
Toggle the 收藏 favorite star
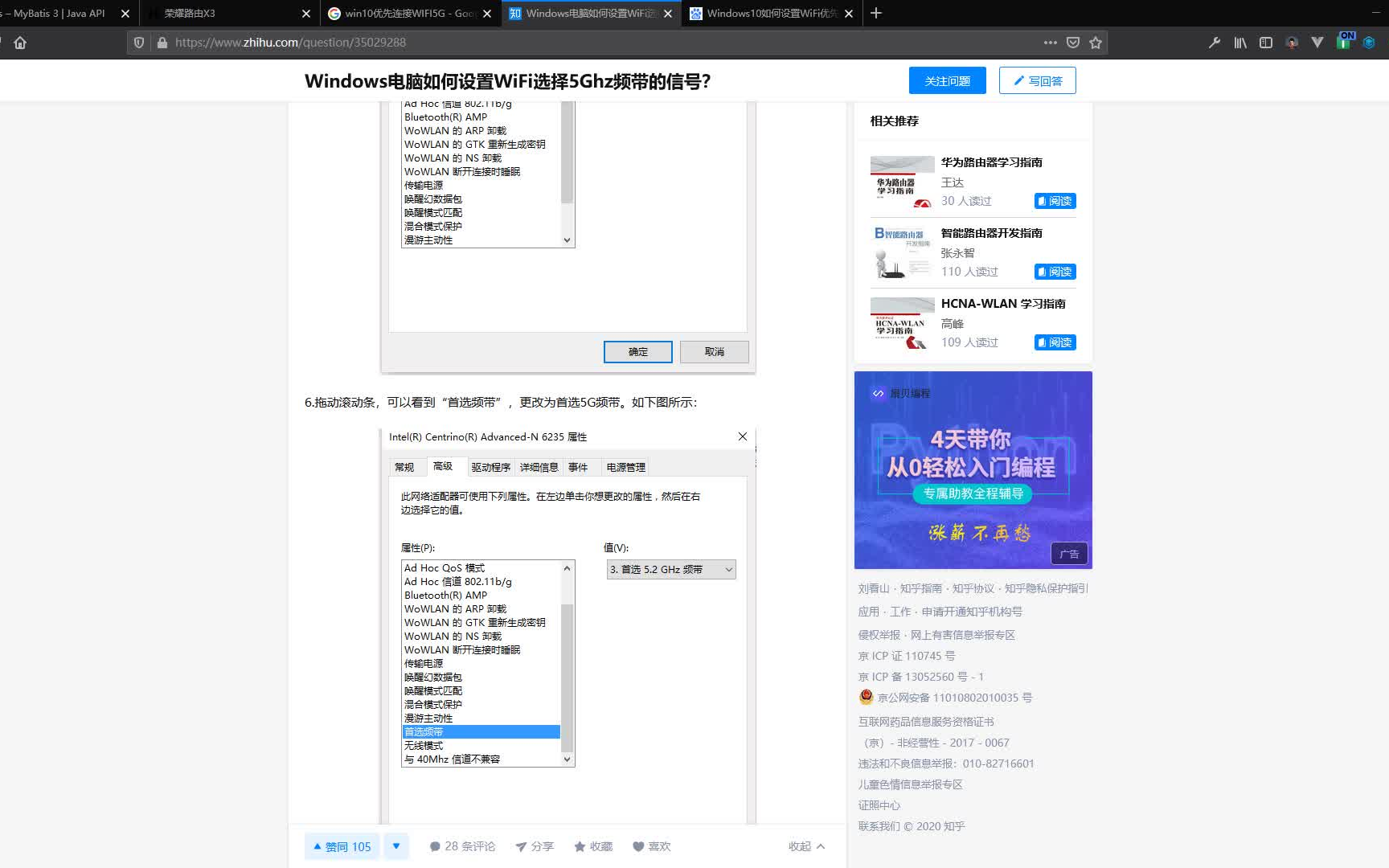click(x=580, y=845)
